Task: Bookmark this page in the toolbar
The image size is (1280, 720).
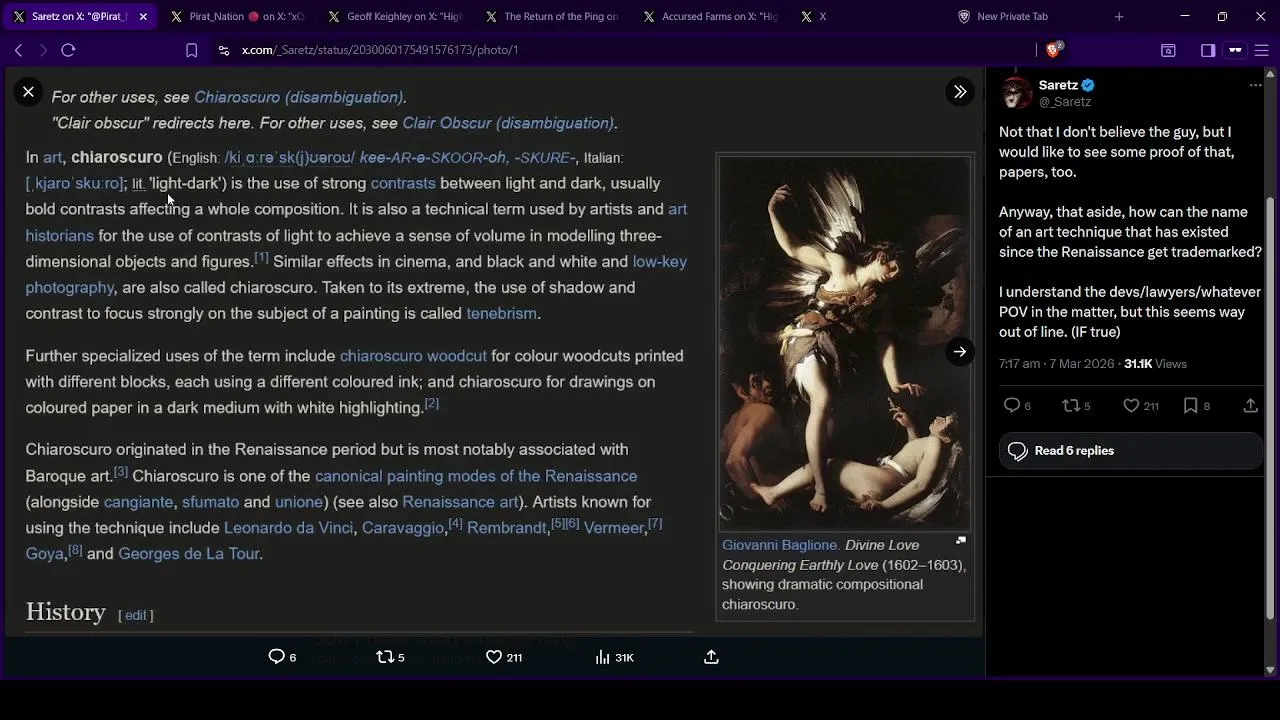Action: pyautogui.click(x=191, y=50)
